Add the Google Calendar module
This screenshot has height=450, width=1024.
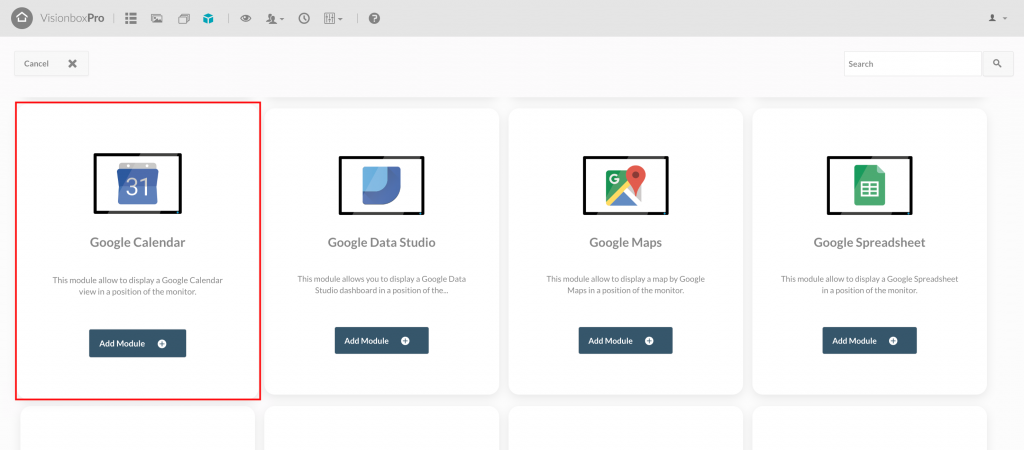click(137, 344)
